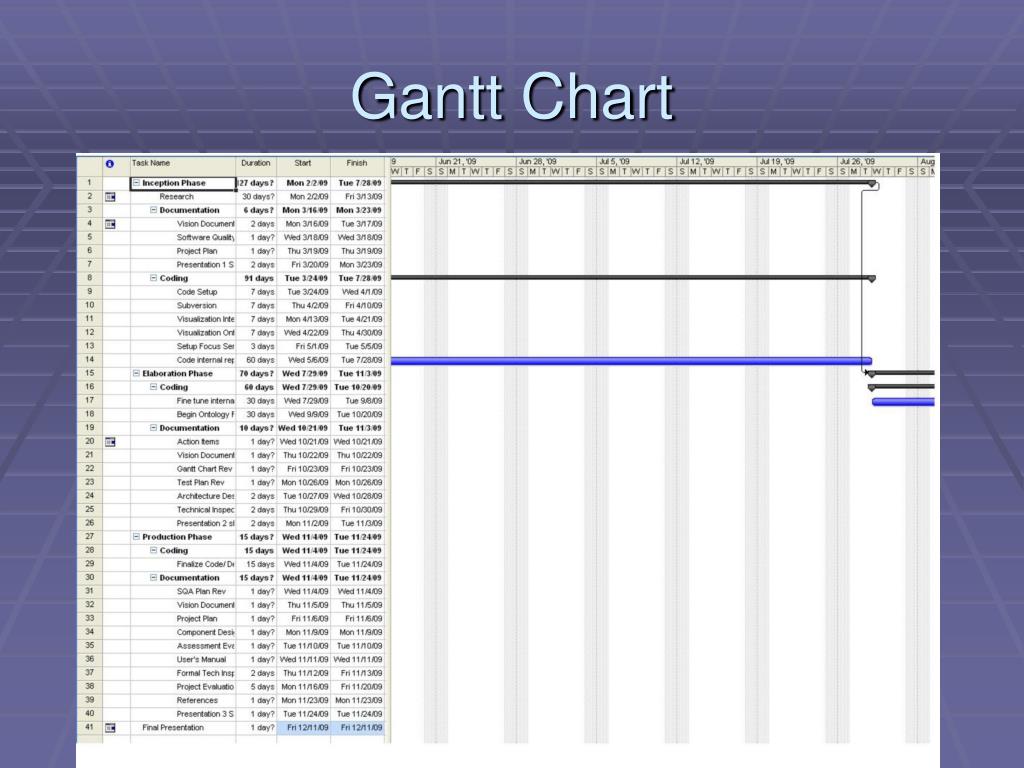This screenshot has width=1024, height=768.
Task: Collapse the Elaboration Phase summary task
Action: [136, 374]
